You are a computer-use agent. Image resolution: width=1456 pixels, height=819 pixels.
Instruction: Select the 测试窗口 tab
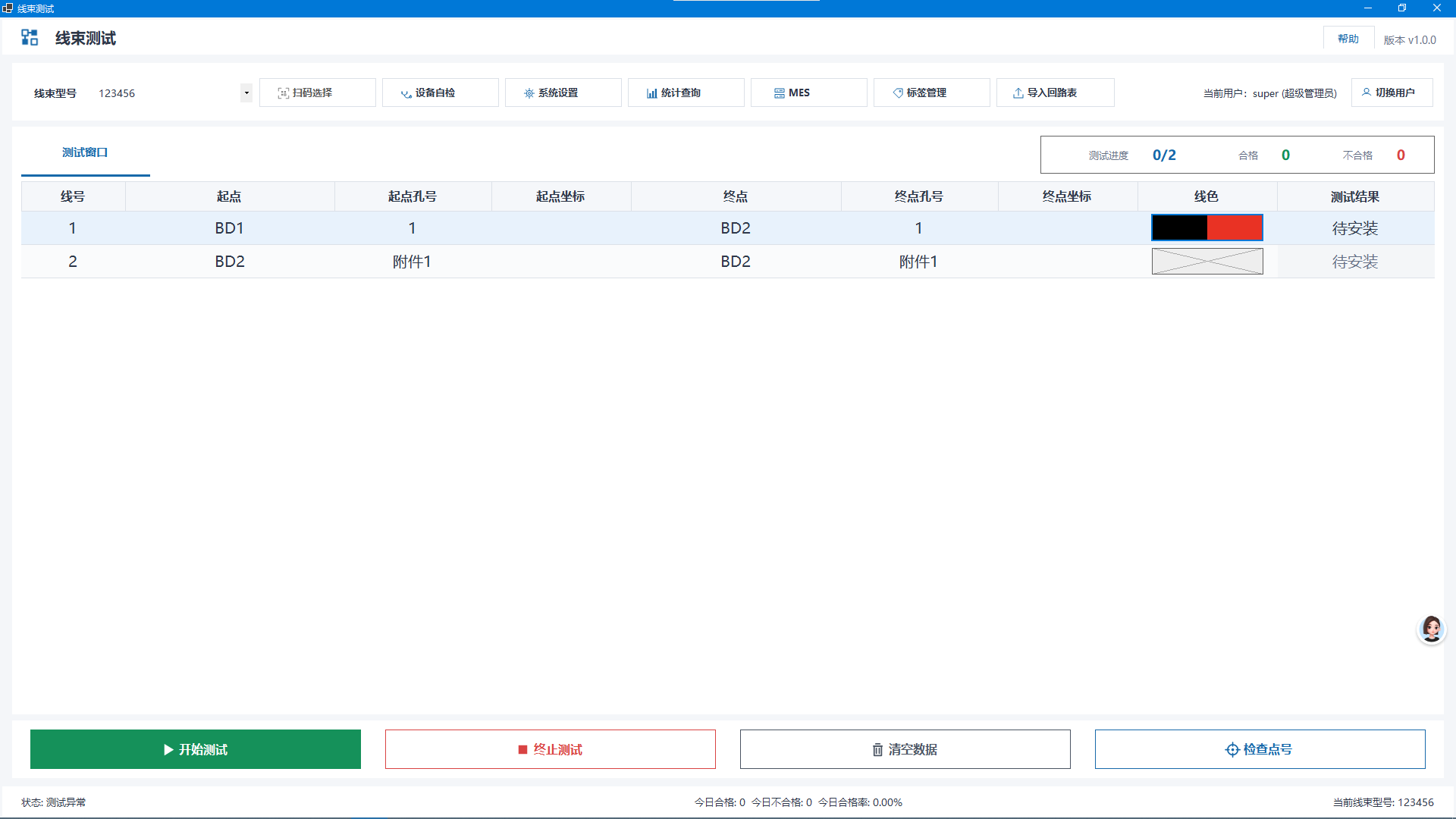coord(85,152)
